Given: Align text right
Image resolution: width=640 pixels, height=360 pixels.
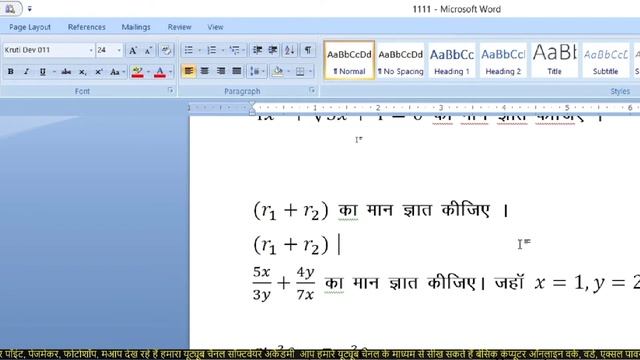Looking at the screenshot, I should pos(221,71).
